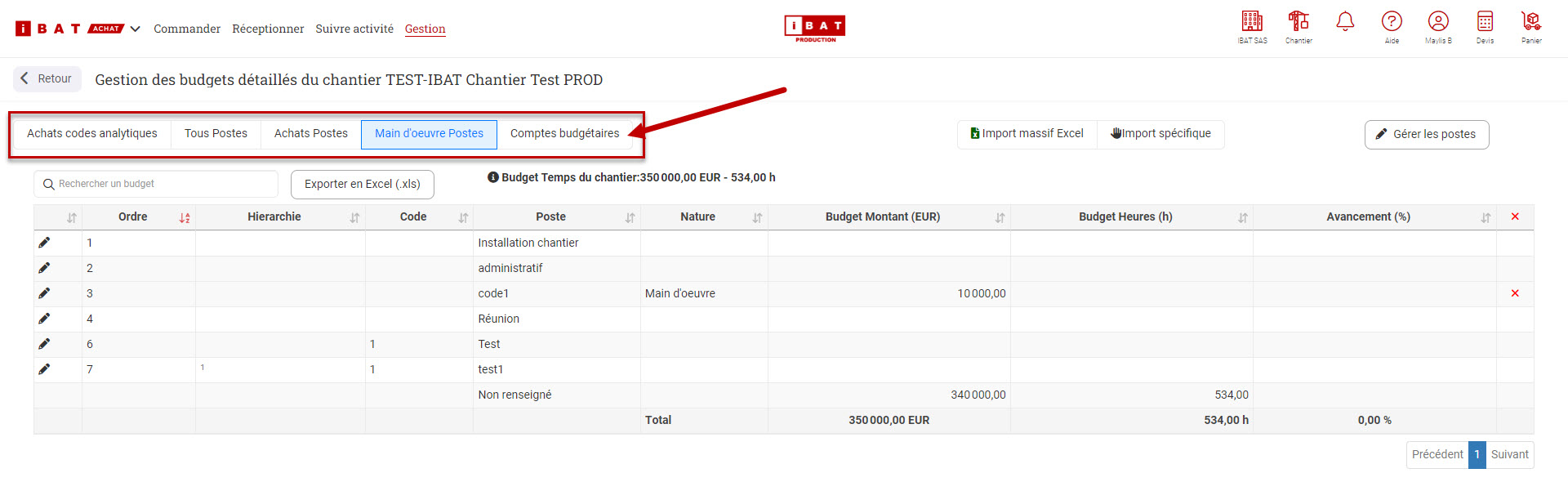Click Exporter en Excel (.xls) button
The height and width of the screenshot is (482, 1568).
coord(362,184)
